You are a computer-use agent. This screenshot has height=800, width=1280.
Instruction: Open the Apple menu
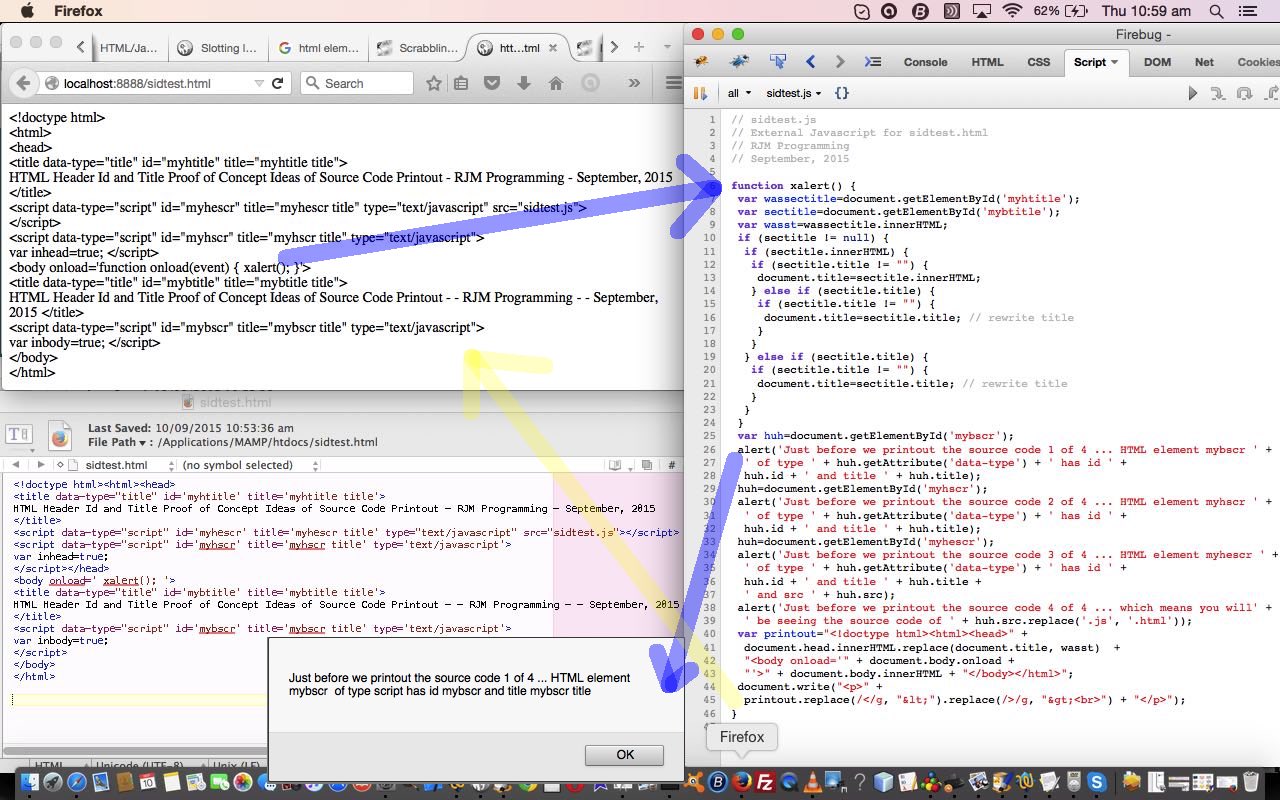[x=27, y=11]
